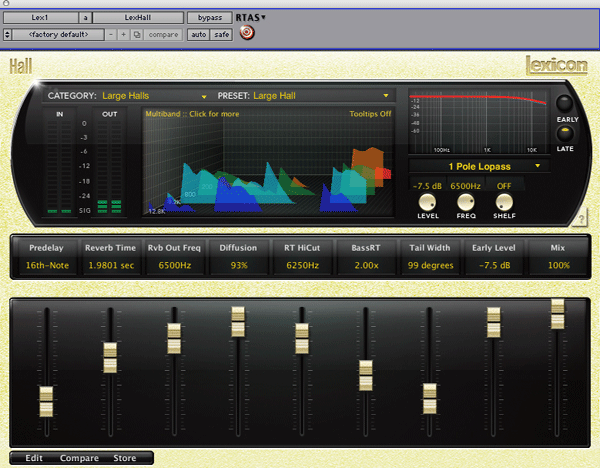This screenshot has height=468, width=600.
Task: Enable automation safe button
Action: point(222,34)
